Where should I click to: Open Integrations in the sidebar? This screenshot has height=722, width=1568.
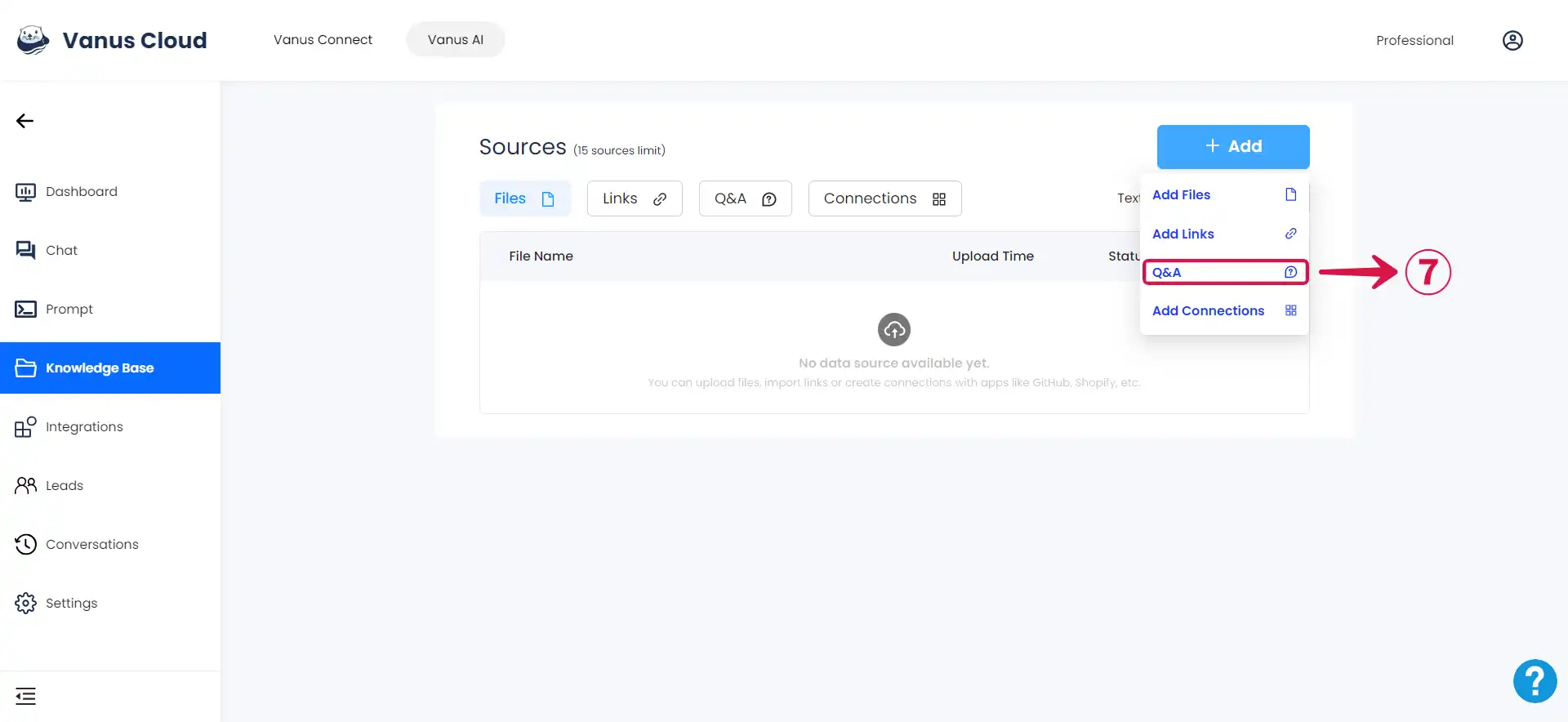click(110, 427)
